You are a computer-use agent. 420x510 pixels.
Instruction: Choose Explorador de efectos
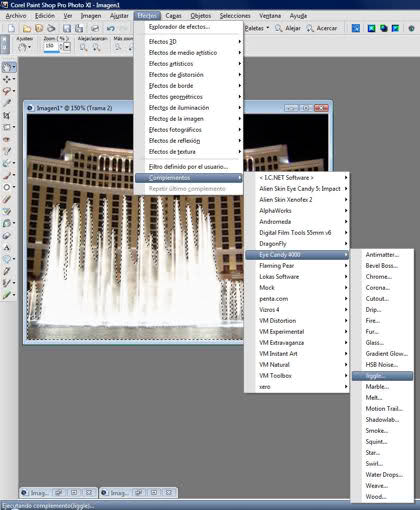pyautogui.click(x=189, y=27)
